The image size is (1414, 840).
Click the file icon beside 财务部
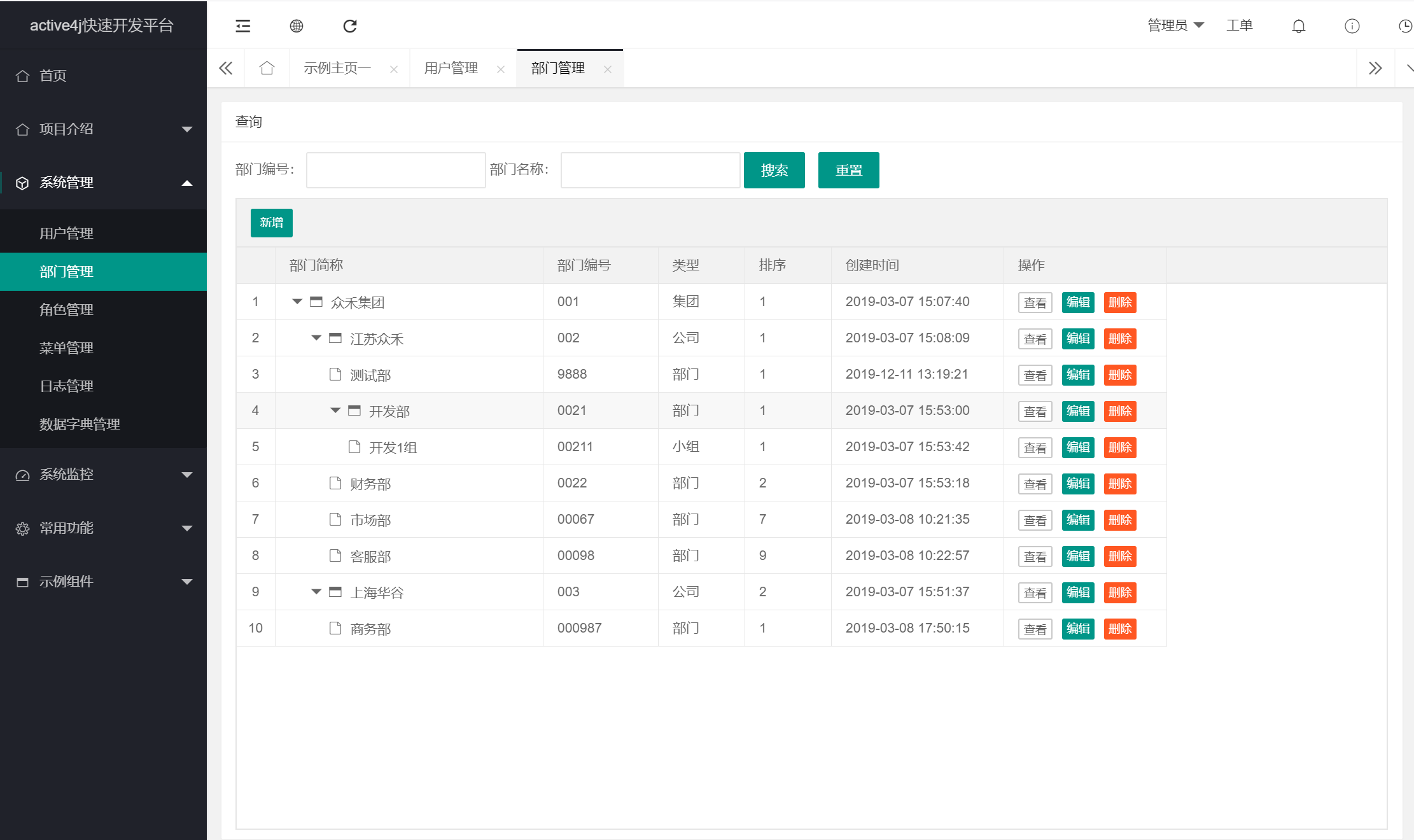[335, 483]
